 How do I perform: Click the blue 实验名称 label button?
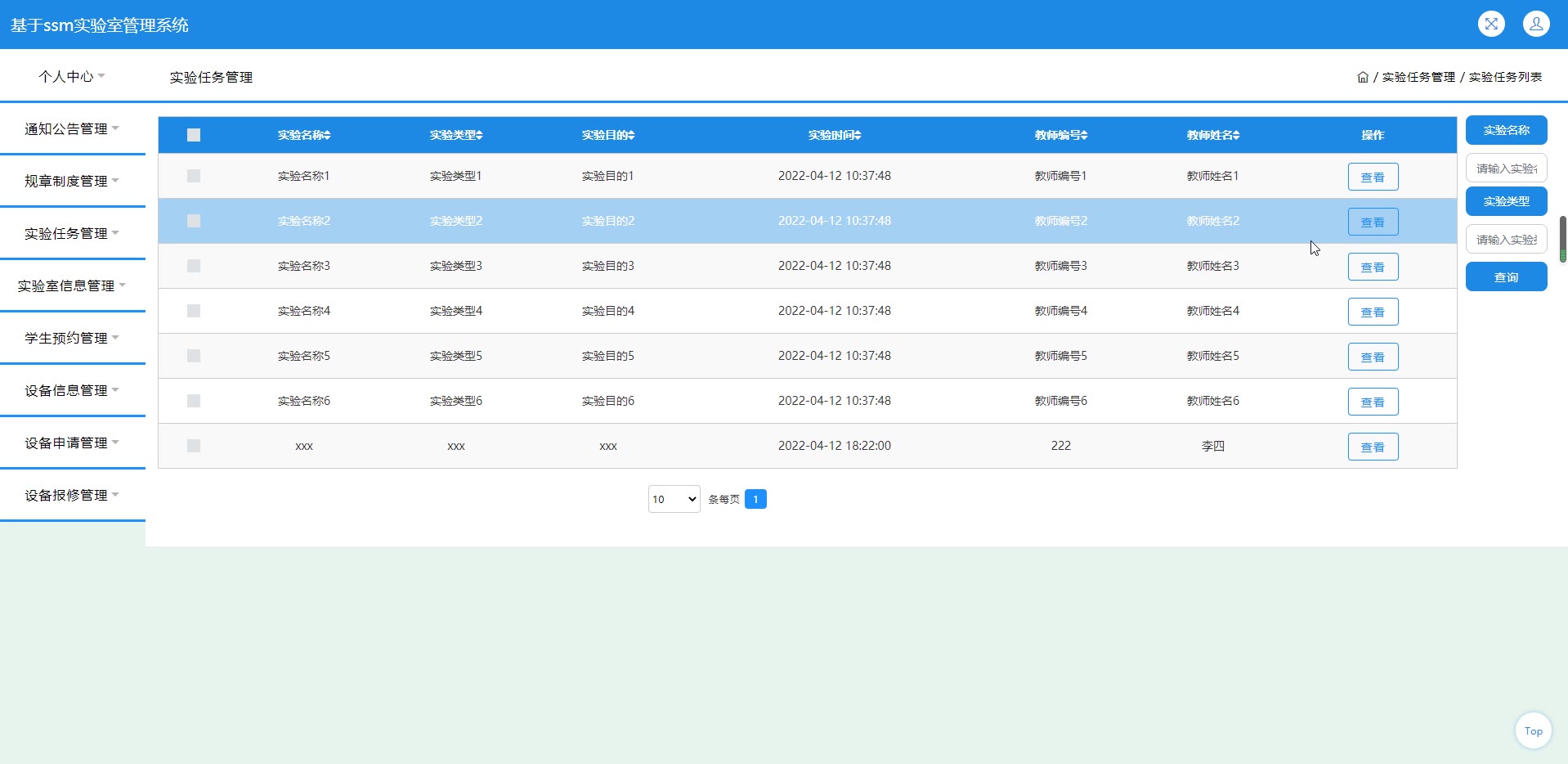(1506, 130)
